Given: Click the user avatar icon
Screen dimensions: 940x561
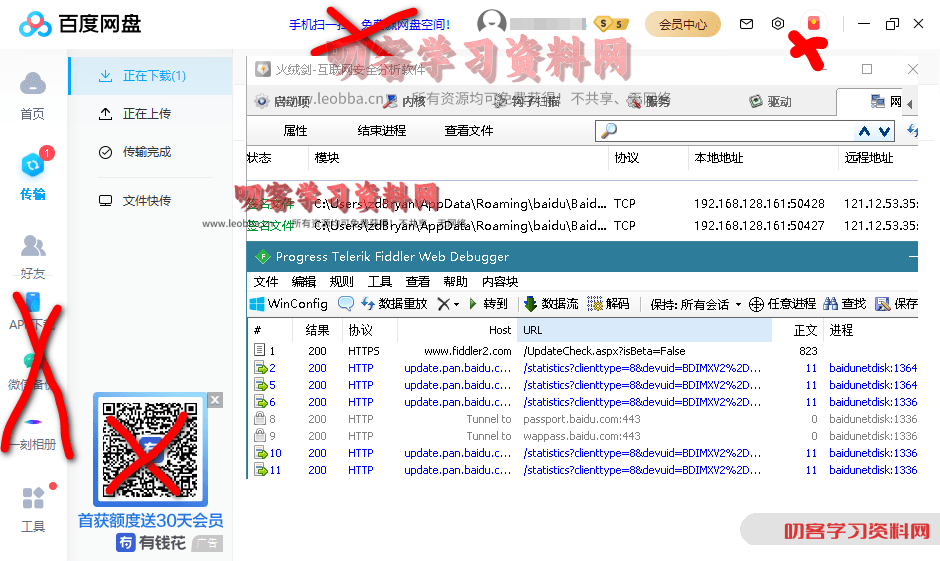Looking at the screenshot, I should pos(492,23).
